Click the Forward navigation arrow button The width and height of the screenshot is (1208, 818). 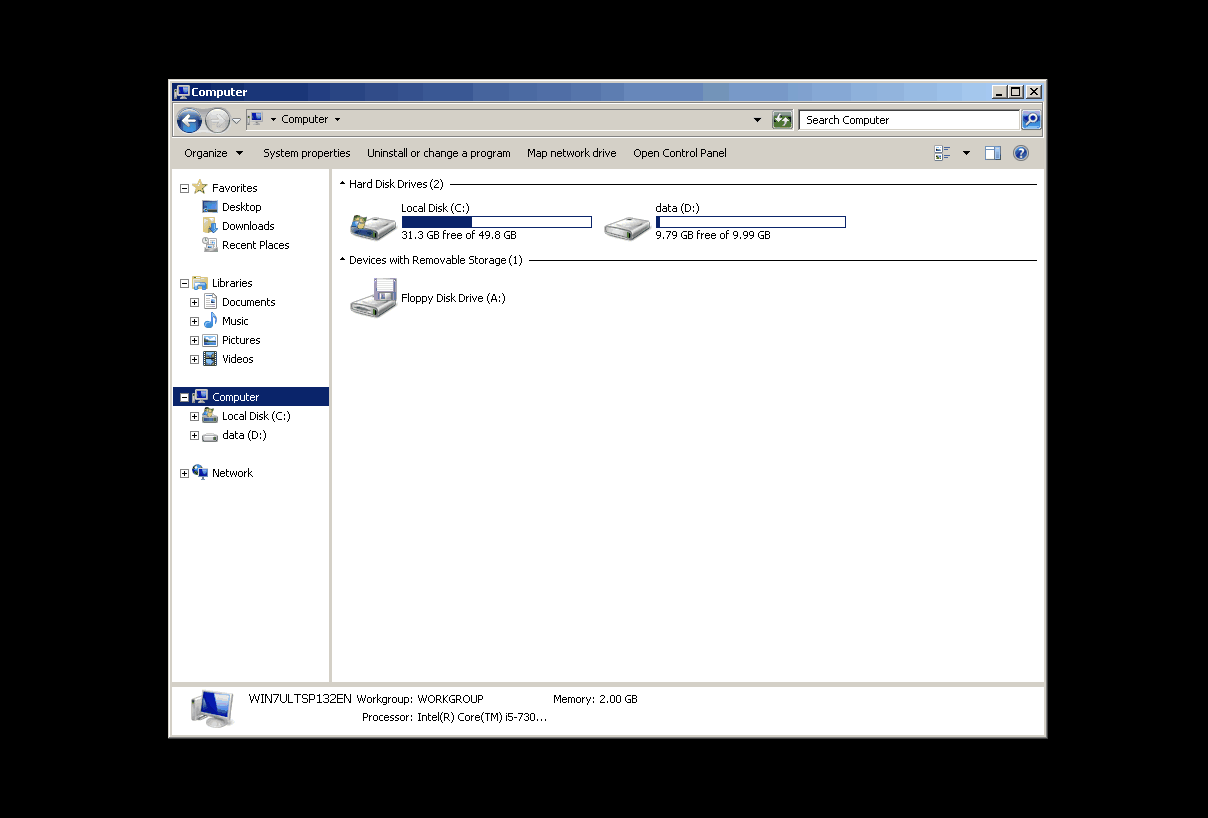coord(217,121)
